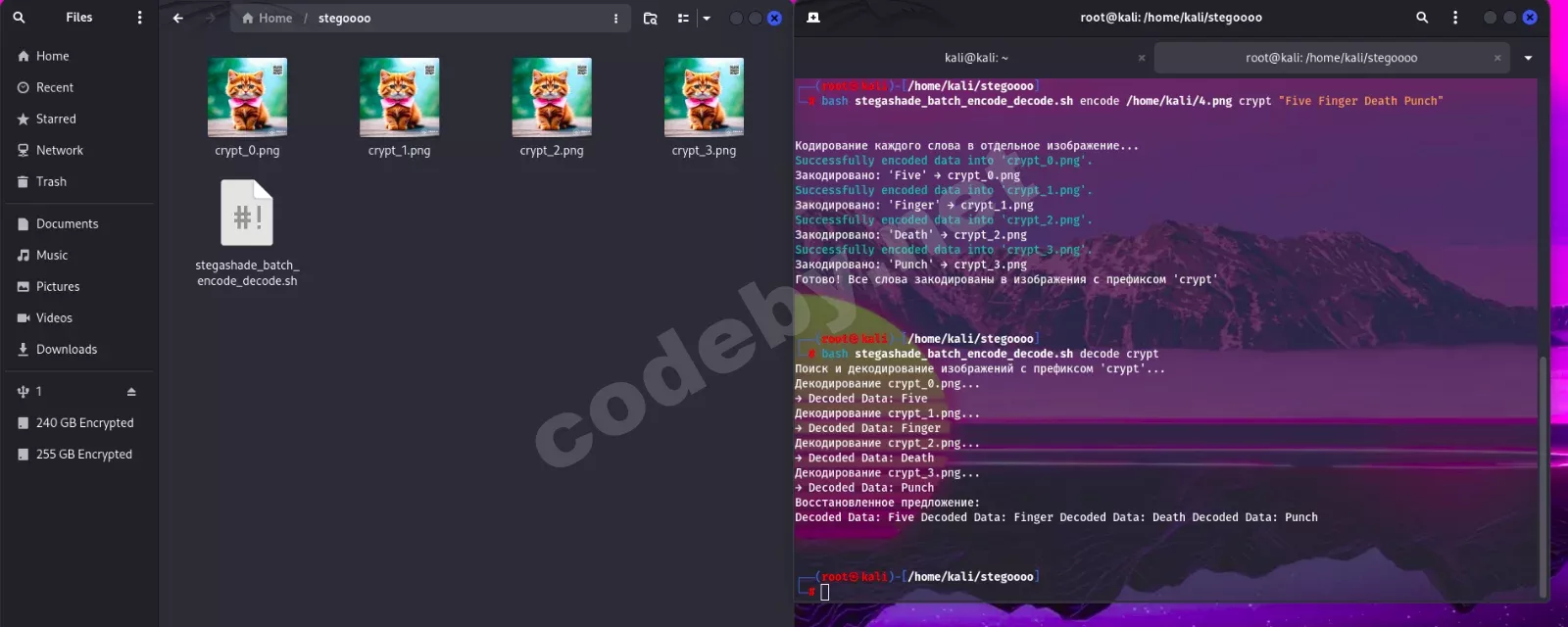
Task: Go forward with the forward arrow
Action: [210, 18]
